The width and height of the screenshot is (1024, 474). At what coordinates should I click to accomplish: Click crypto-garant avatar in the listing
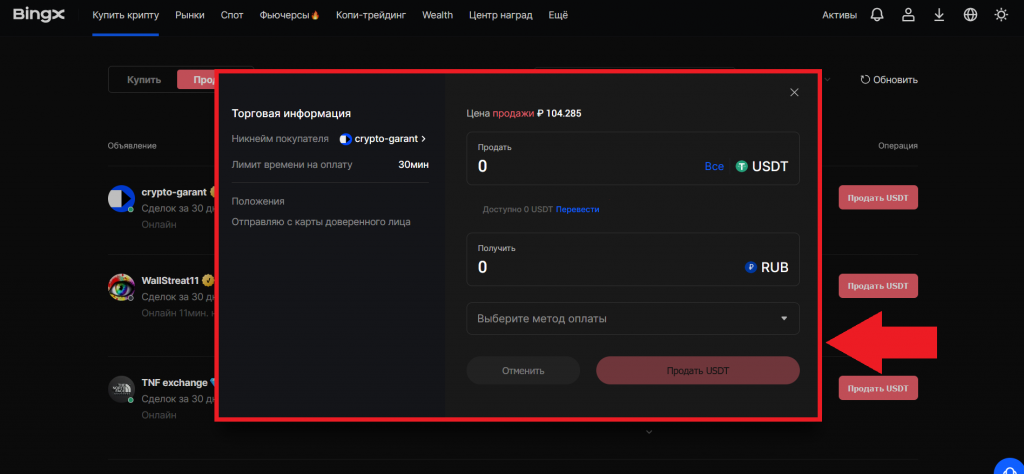(121, 198)
